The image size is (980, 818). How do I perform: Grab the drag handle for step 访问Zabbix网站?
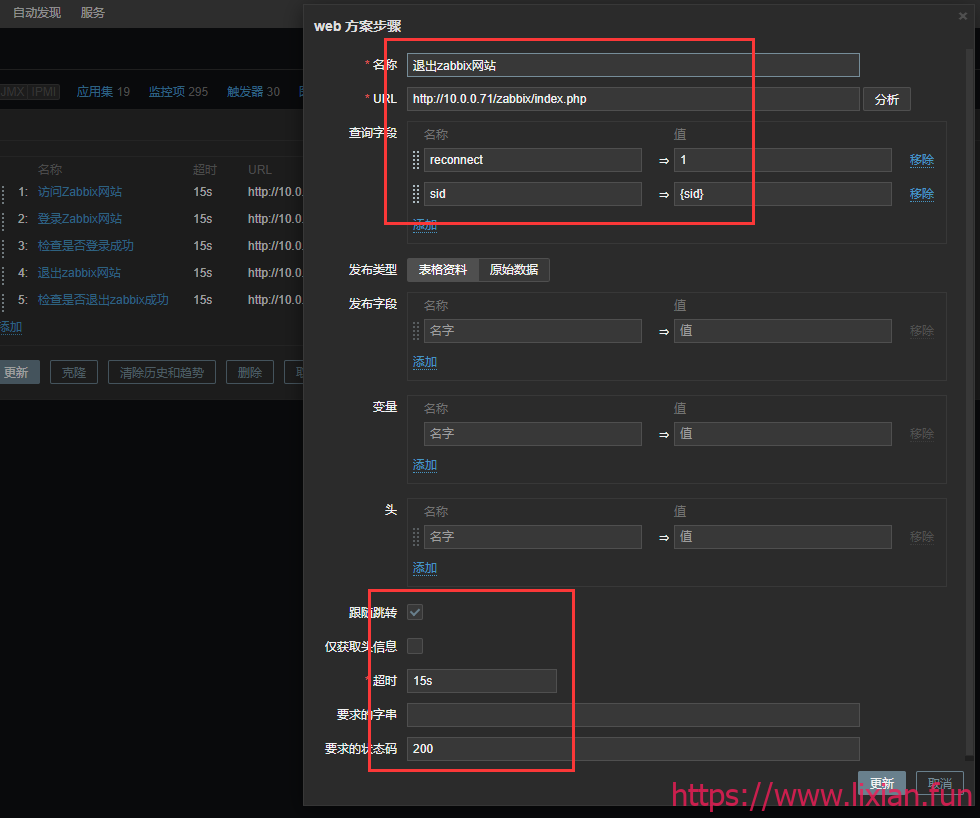click(2, 192)
